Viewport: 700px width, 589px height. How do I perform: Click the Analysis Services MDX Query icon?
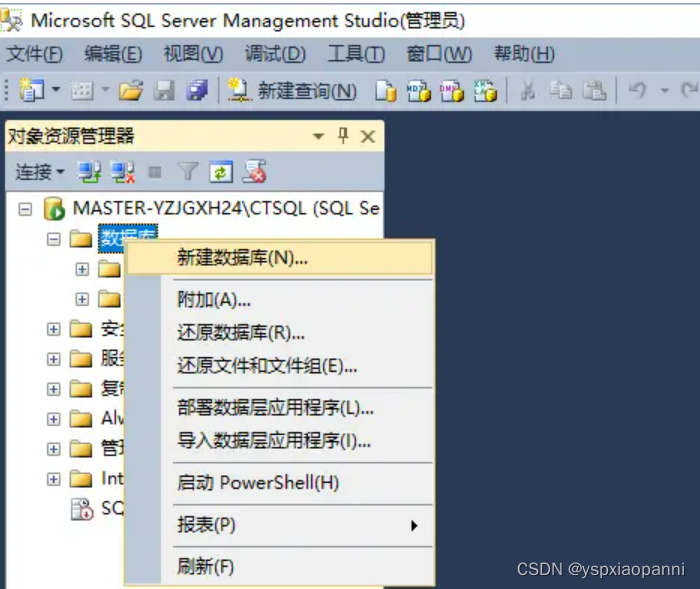click(418, 91)
